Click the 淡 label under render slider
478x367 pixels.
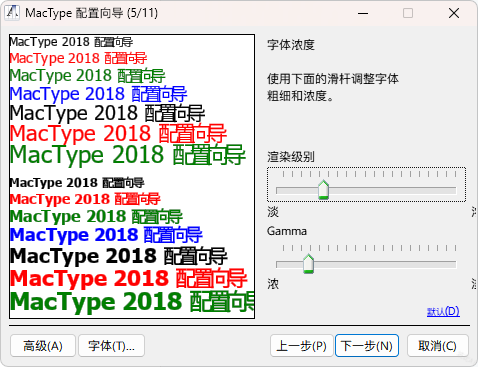(x=273, y=212)
